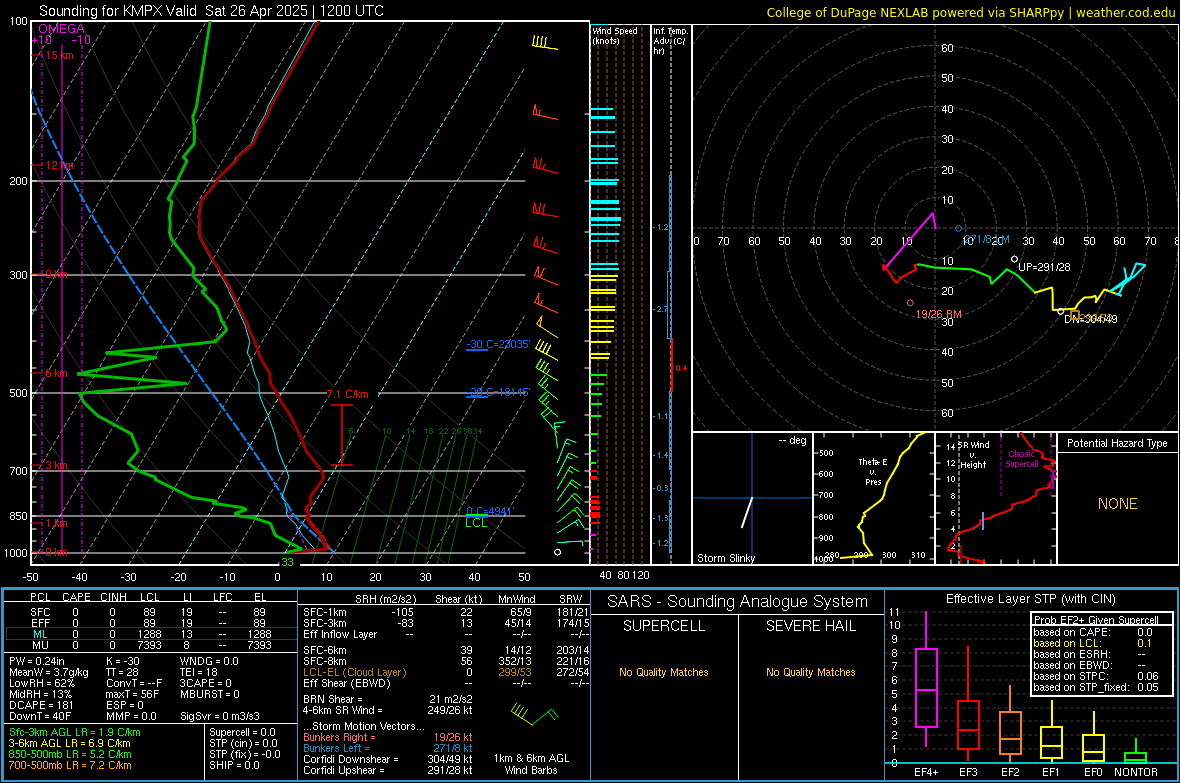Click the '-30 C=23035' height label
The height and width of the screenshot is (783, 1180).
(x=498, y=344)
